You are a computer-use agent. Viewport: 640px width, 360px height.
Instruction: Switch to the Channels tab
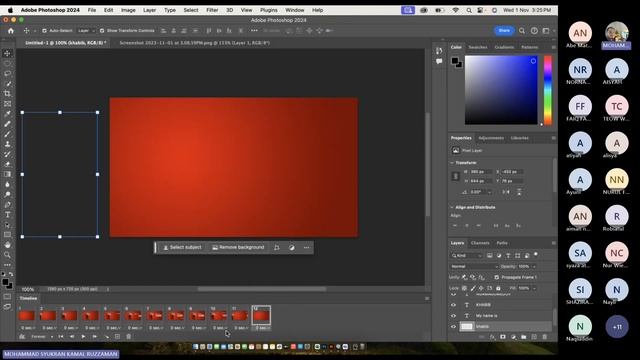[480, 243]
